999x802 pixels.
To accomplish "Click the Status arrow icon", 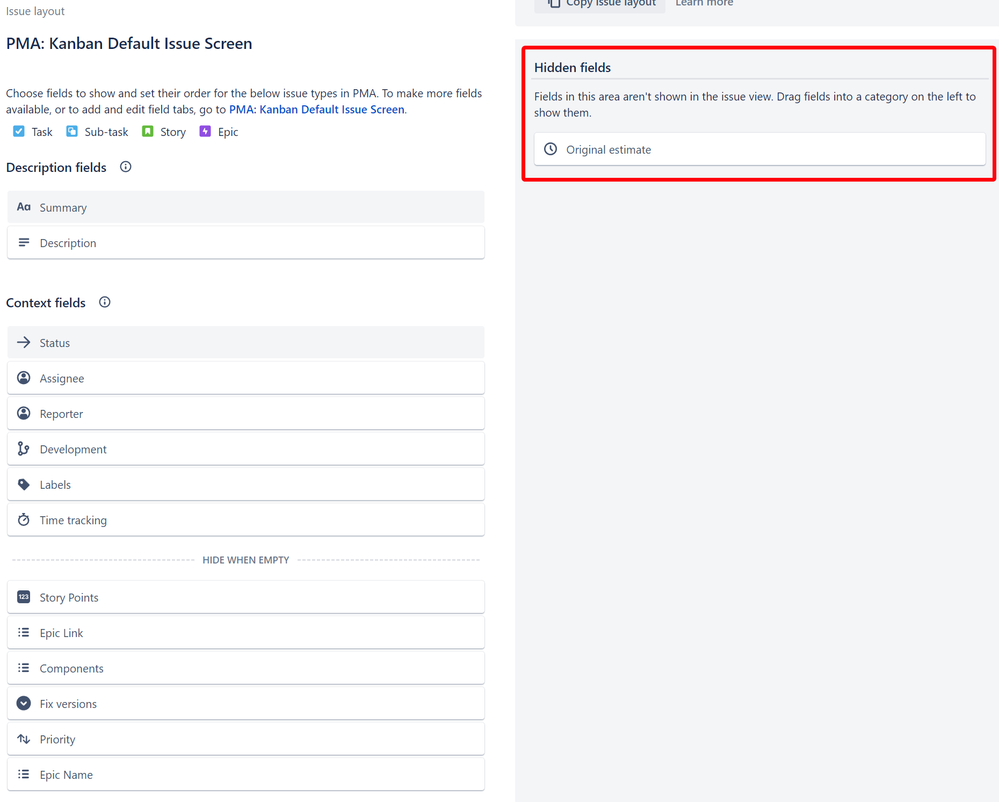I will coord(24,342).
